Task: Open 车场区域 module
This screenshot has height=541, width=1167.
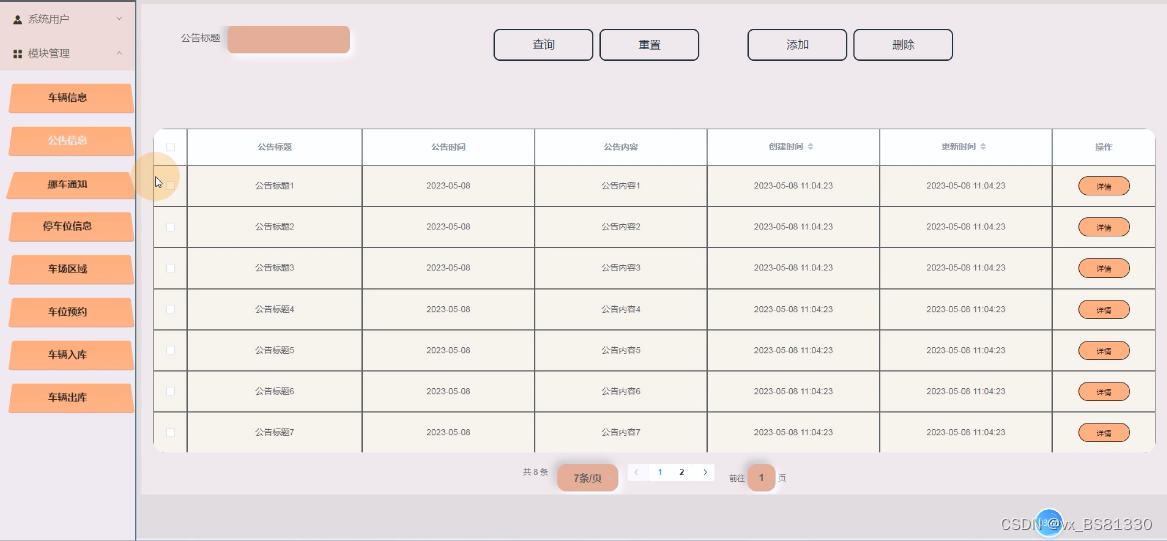Action: (x=71, y=269)
